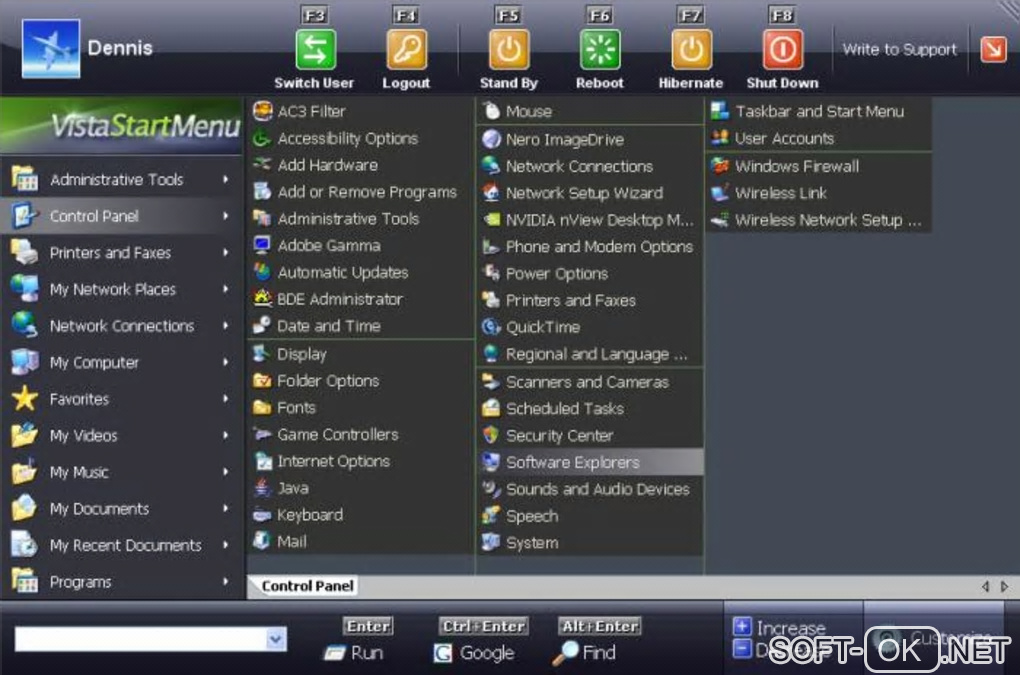Open Game Controllers icon
The height and width of the screenshot is (675, 1020).
coord(262,434)
